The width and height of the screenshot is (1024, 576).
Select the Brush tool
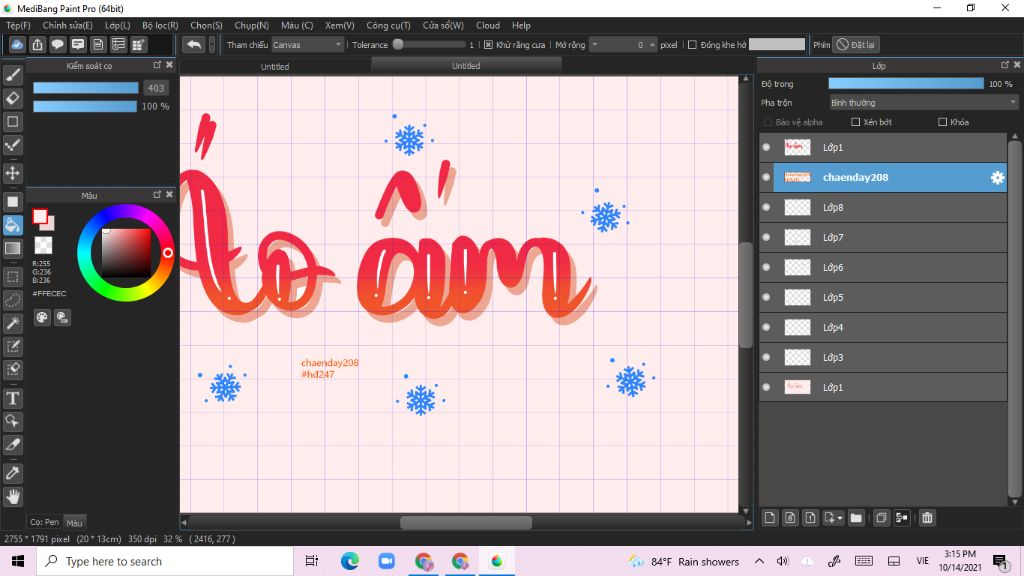[12, 75]
